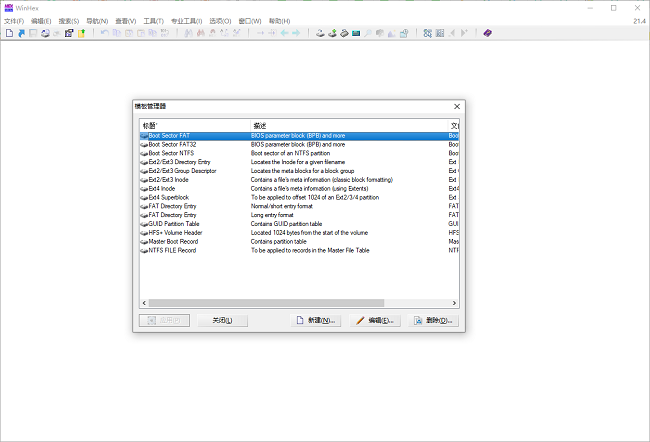Click the icon beside NTFS FILE Record
Image resolution: width=650 pixels, height=442 pixels.
point(144,250)
